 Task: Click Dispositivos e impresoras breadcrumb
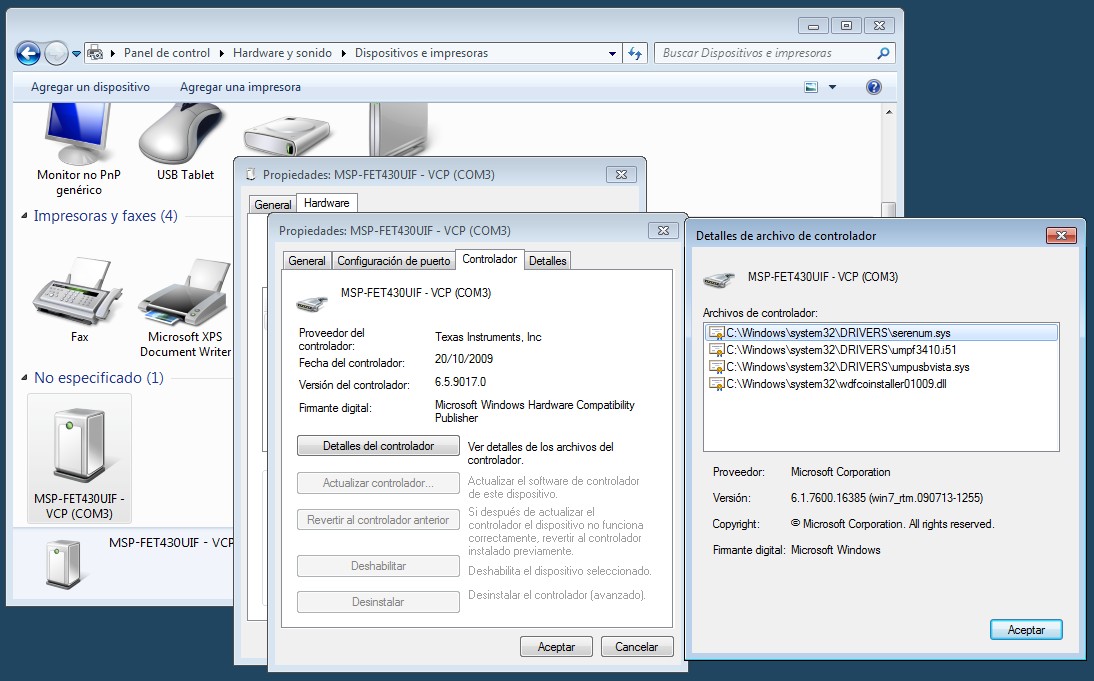click(421, 53)
